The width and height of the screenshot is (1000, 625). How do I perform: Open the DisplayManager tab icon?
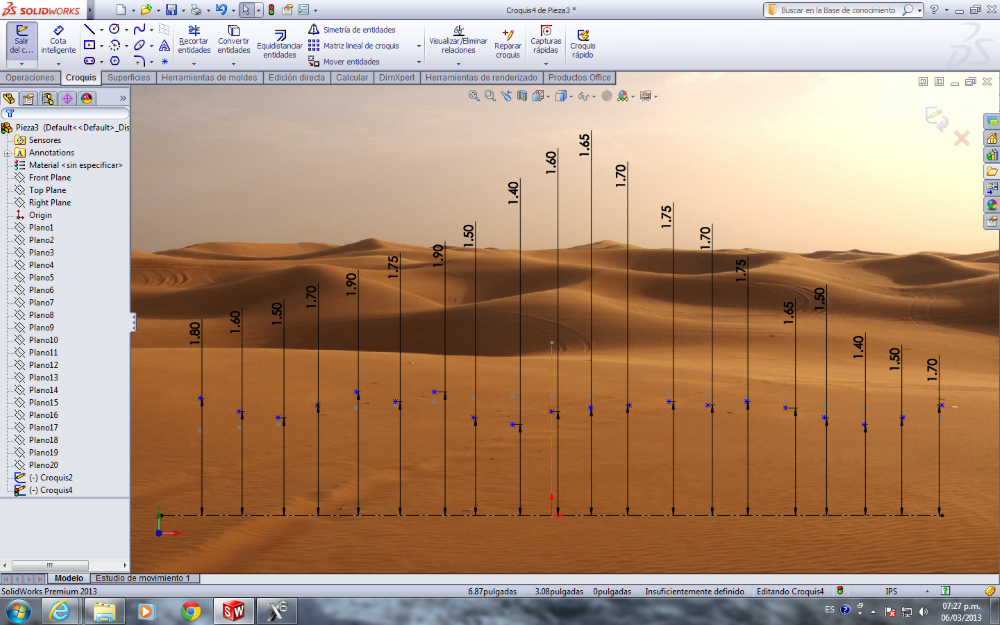(x=87, y=98)
